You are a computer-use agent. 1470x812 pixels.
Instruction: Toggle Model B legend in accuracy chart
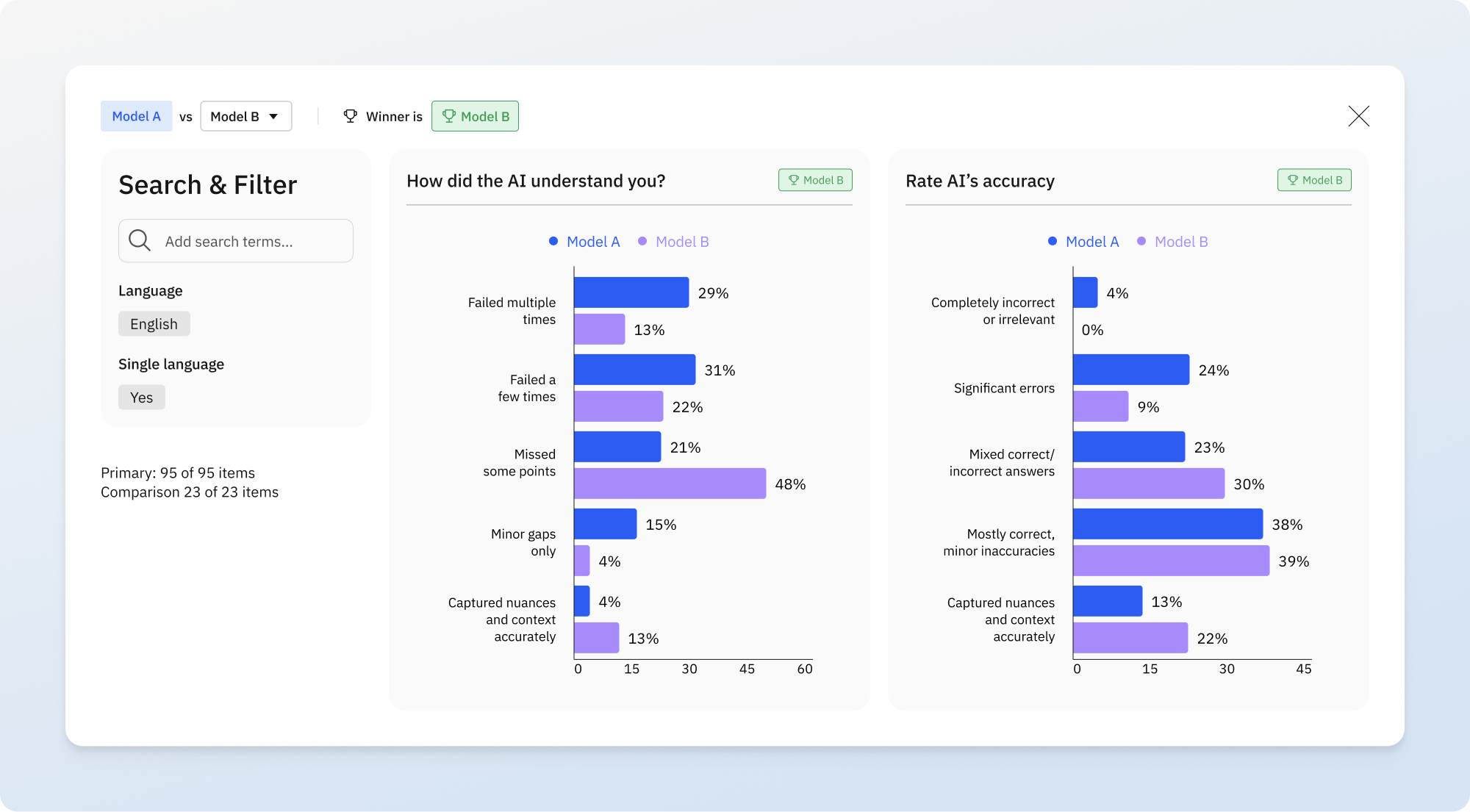(x=1172, y=242)
